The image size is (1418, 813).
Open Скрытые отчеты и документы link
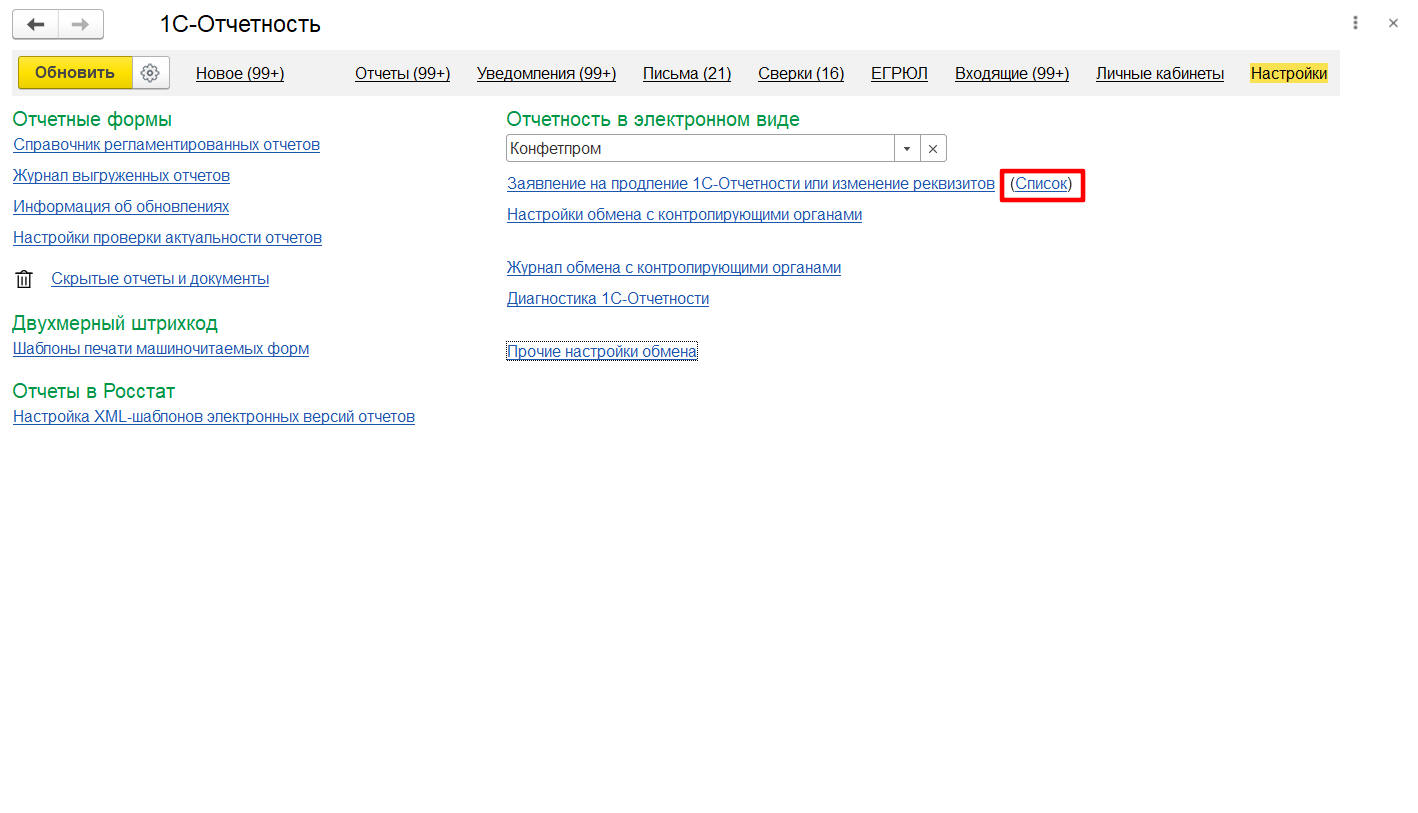[160, 279]
